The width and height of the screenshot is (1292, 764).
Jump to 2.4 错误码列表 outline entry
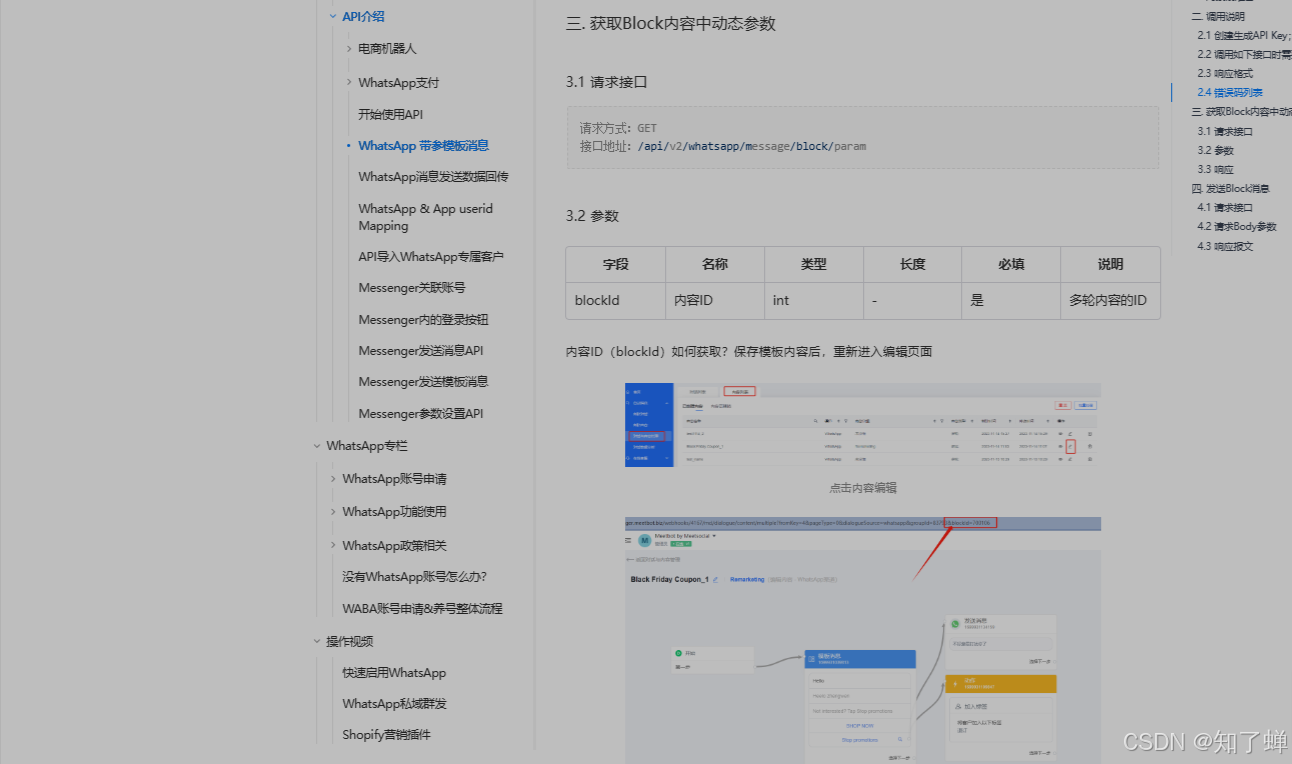coord(1230,92)
